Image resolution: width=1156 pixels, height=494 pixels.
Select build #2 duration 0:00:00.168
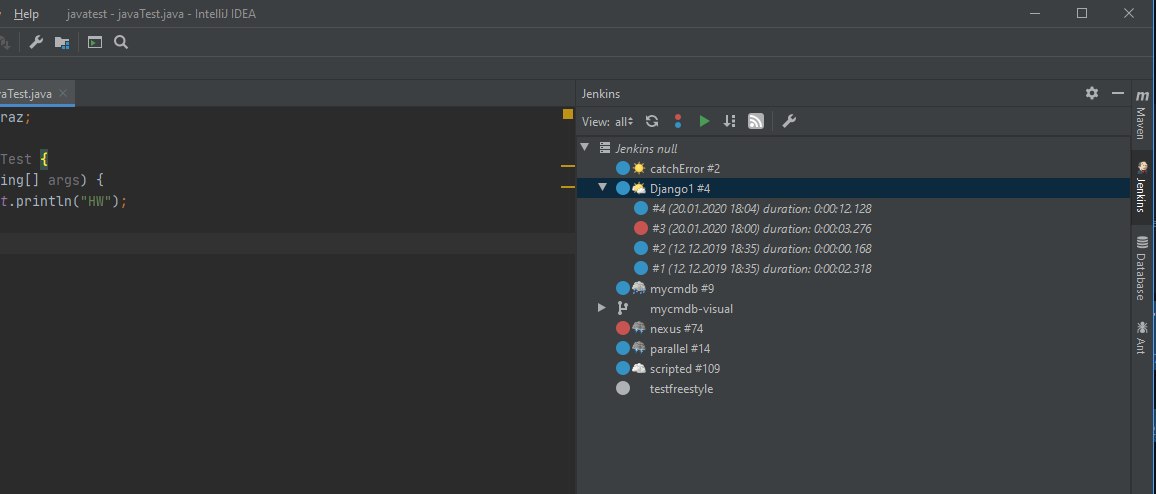click(762, 248)
